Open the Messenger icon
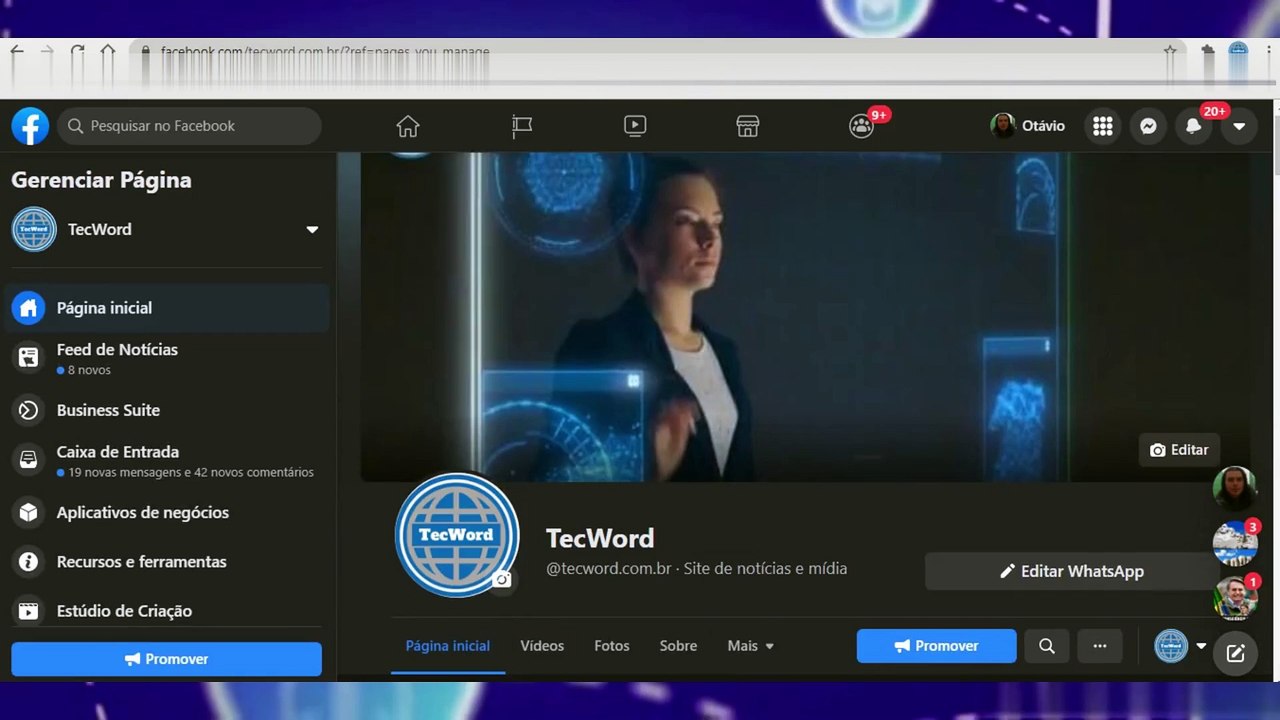 1149,126
